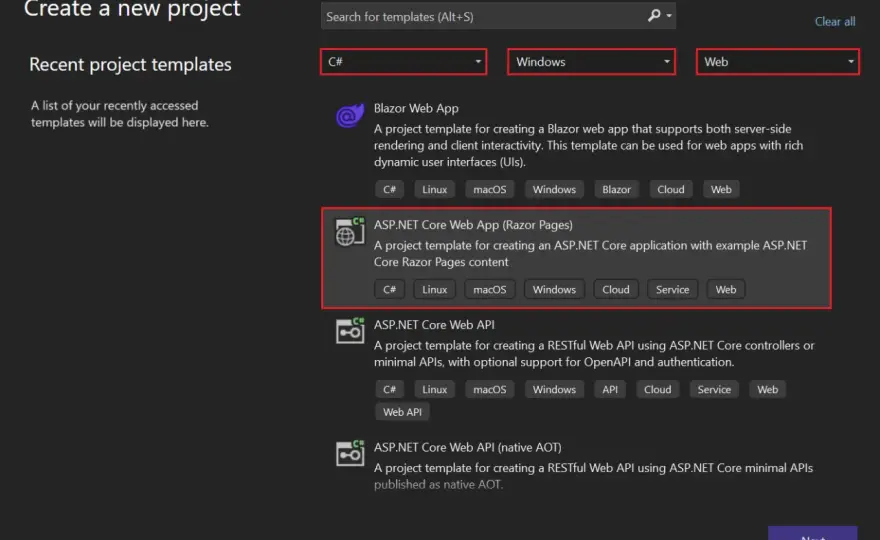Click the Web tag under ASP.NET Core Web API

pyautogui.click(x=767, y=389)
